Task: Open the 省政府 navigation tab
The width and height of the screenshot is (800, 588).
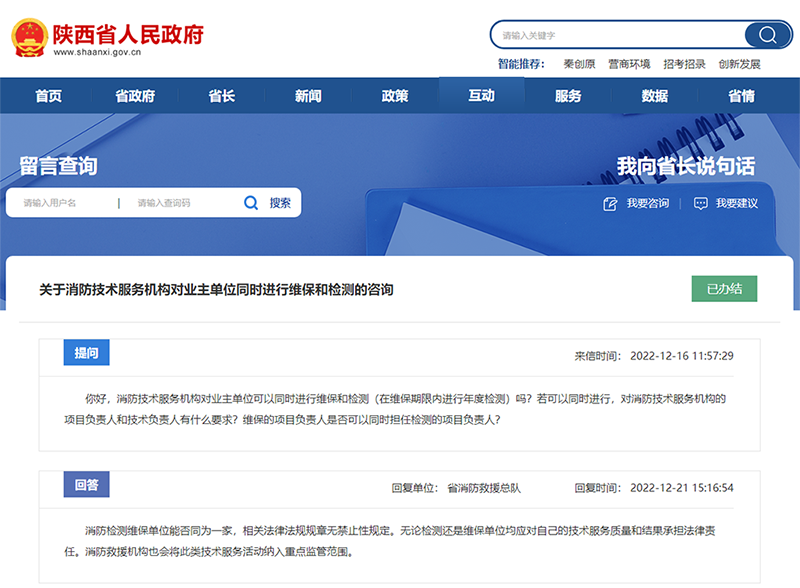Action: click(x=135, y=96)
